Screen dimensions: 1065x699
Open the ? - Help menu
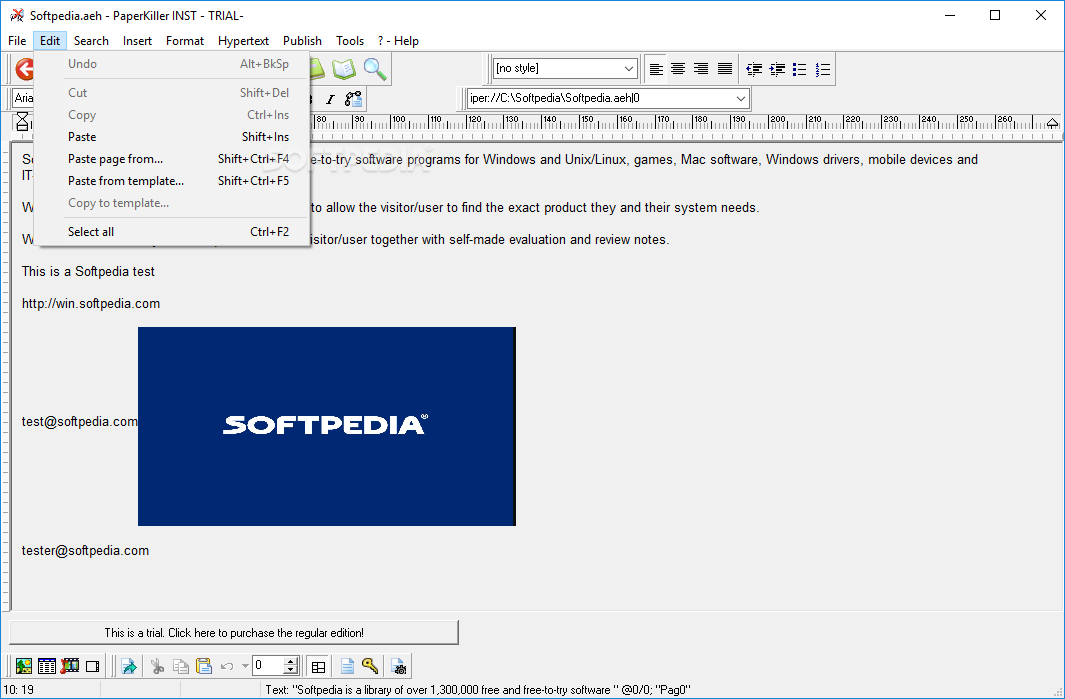click(x=398, y=41)
